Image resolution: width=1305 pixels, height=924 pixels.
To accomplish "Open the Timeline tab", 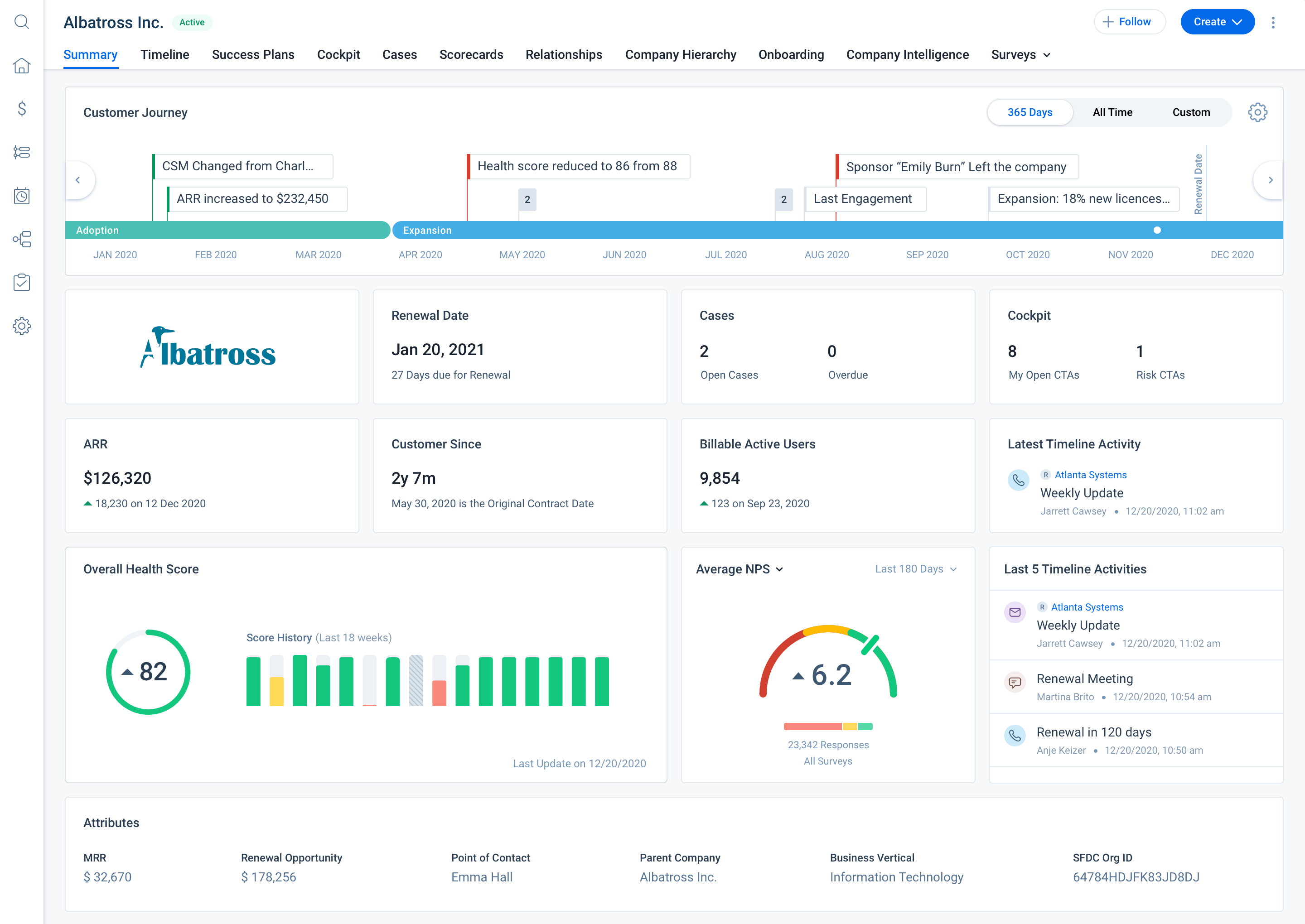I will 164,55.
